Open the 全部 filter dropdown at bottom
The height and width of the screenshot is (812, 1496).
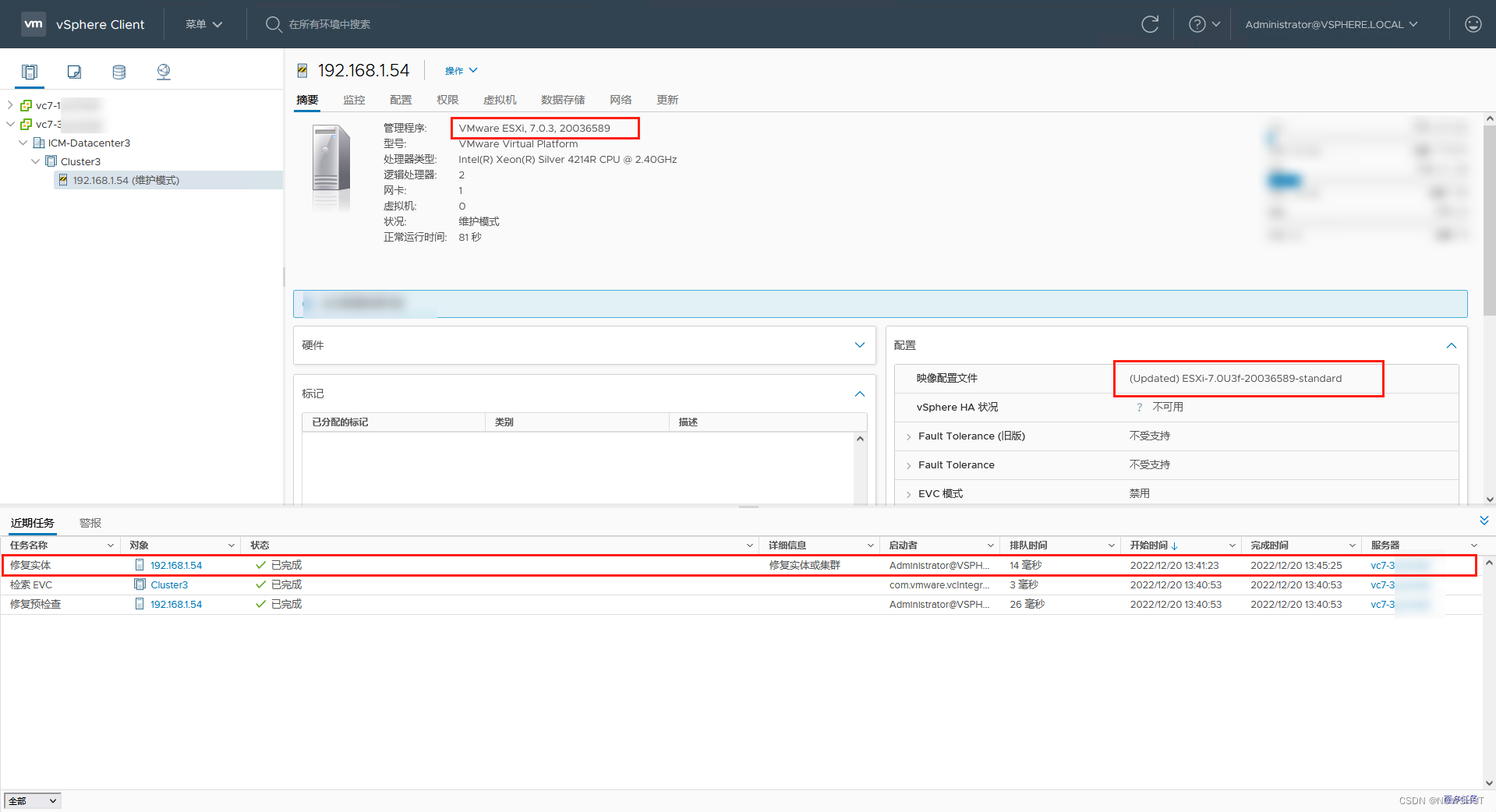pyautogui.click(x=32, y=800)
